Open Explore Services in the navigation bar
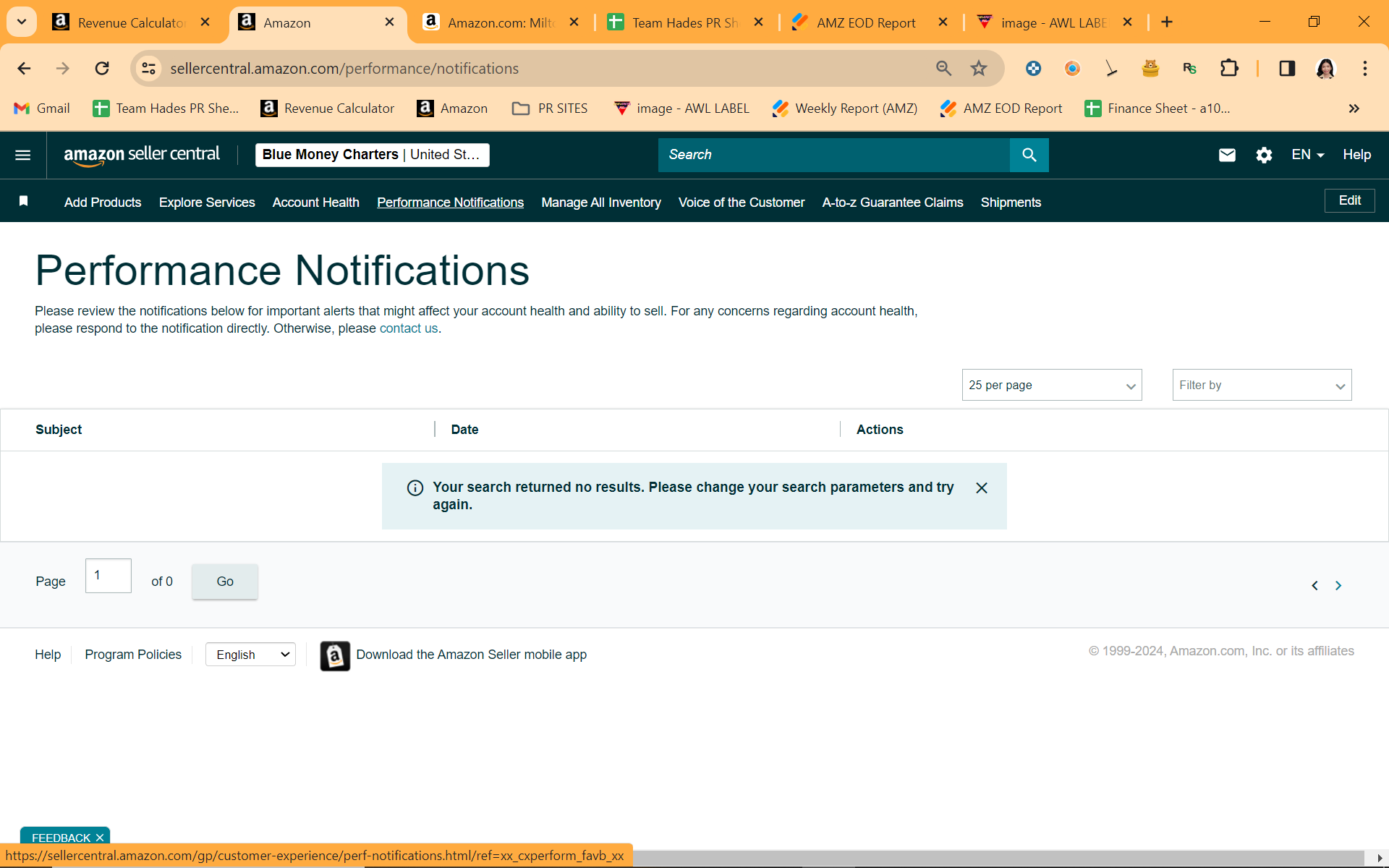The image size is (1389, 868). pos(207,203)
